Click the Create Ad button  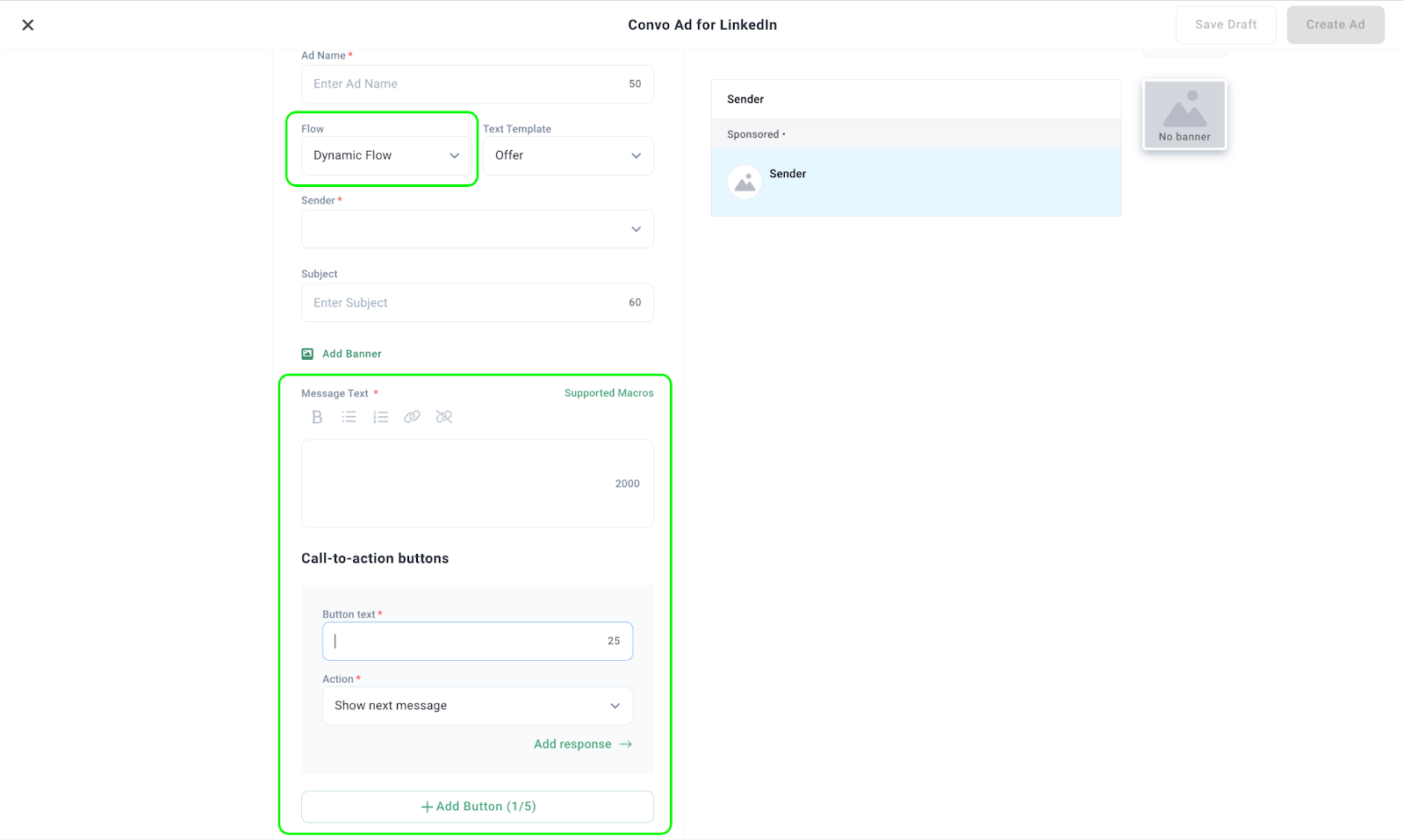(1335, 25)
